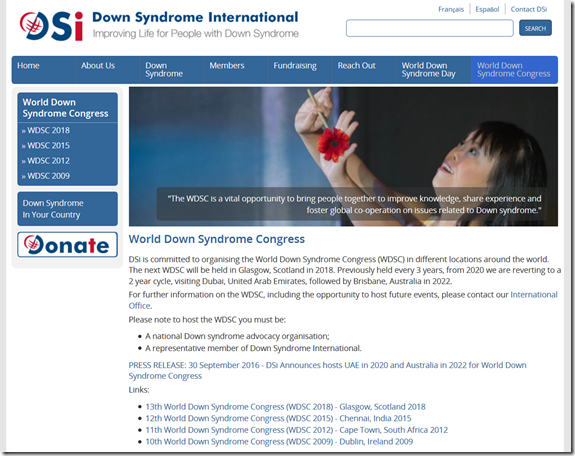This screenshot has width=575, height=456.
Task: Click 'A representative member of Down Syndrome International' bullet
Action: [x=253, y=348]
